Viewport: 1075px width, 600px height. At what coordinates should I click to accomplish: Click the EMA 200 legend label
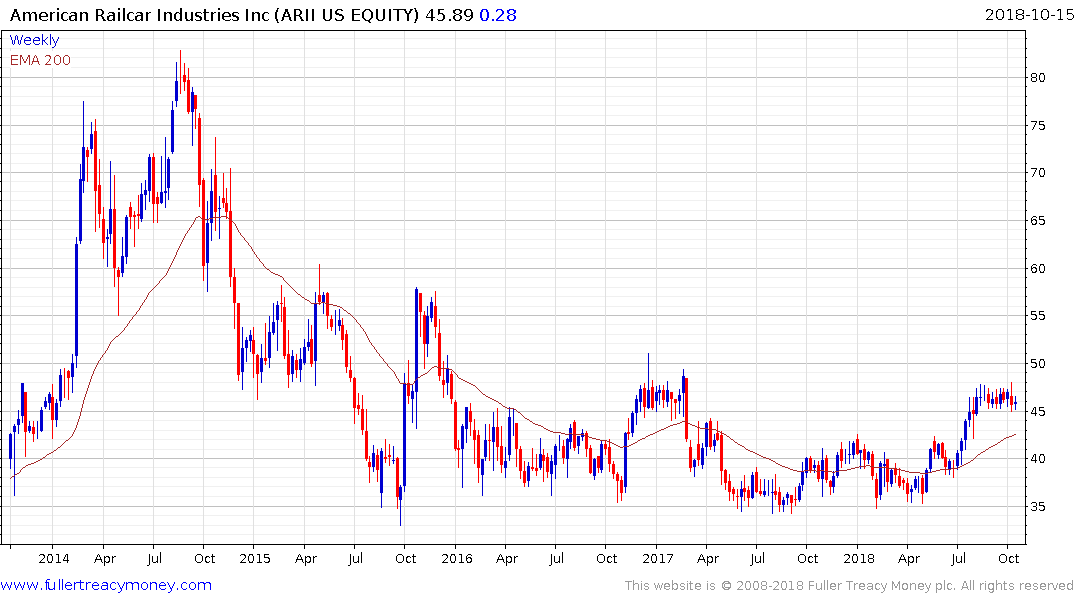click(x=40, y=60)
